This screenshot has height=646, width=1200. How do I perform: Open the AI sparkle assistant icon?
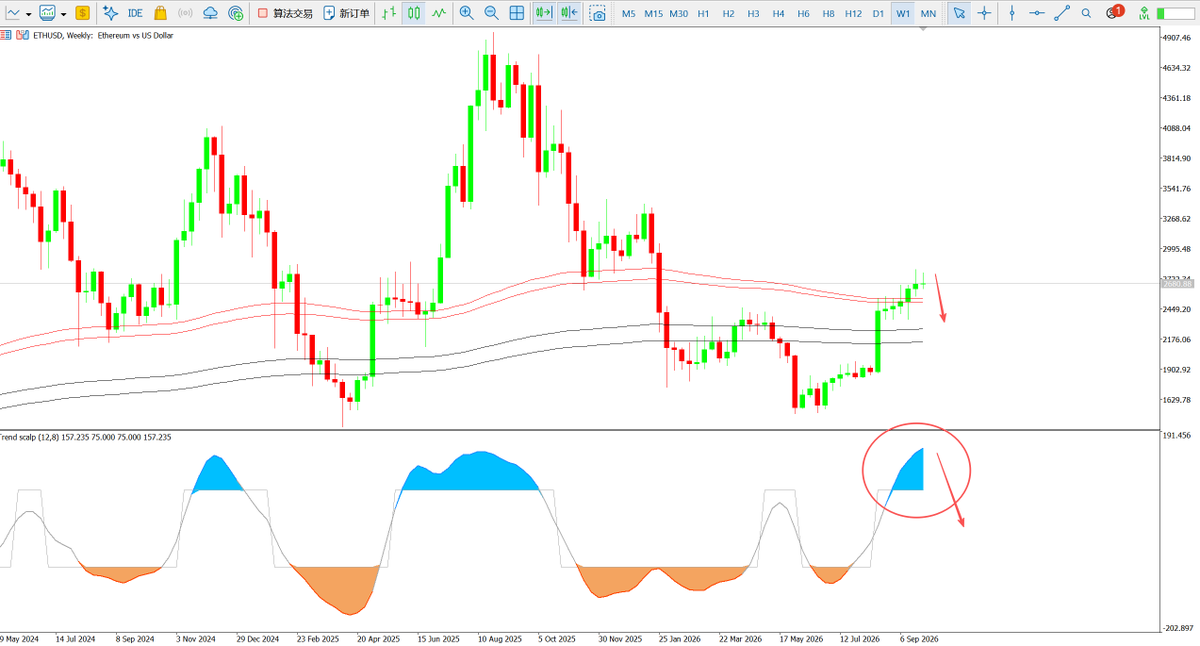coord(110,13)
